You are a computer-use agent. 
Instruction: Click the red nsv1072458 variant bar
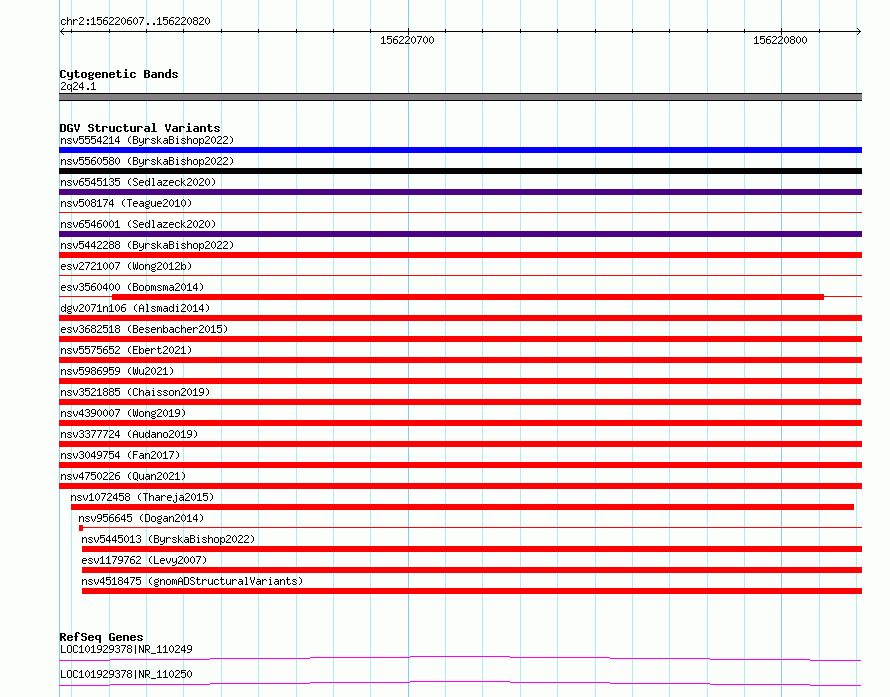coord(462,507)
